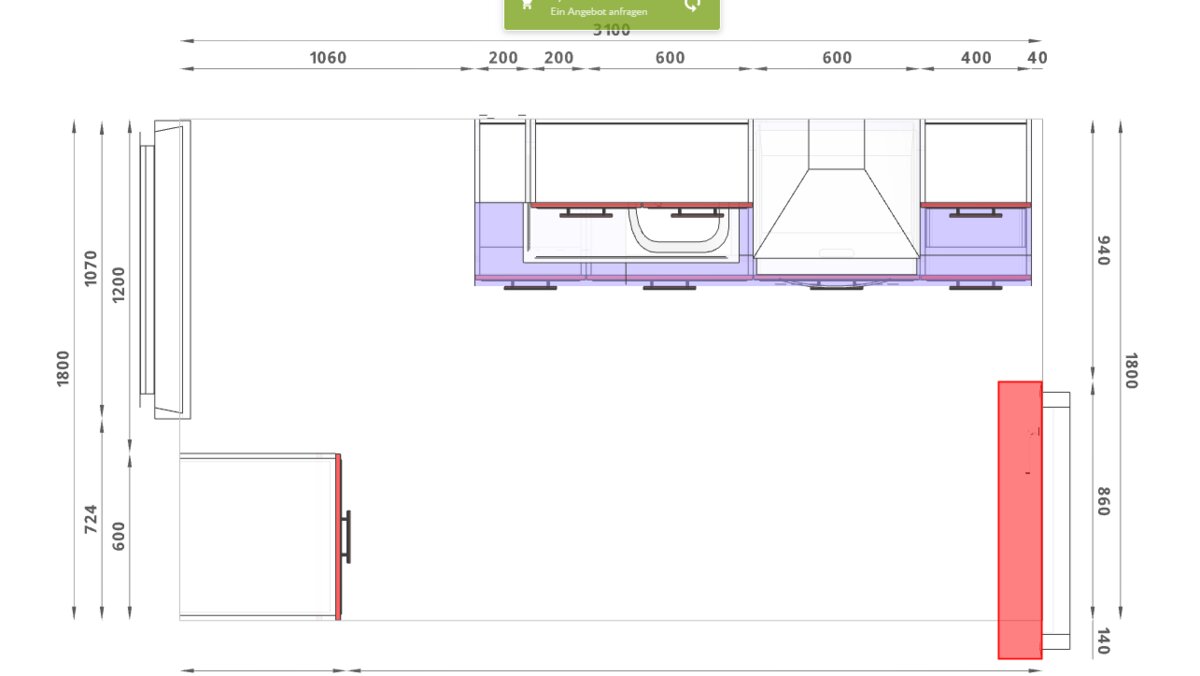
Task: Click the black handle of bottom-left cabinet
Action: pos(347,536)
